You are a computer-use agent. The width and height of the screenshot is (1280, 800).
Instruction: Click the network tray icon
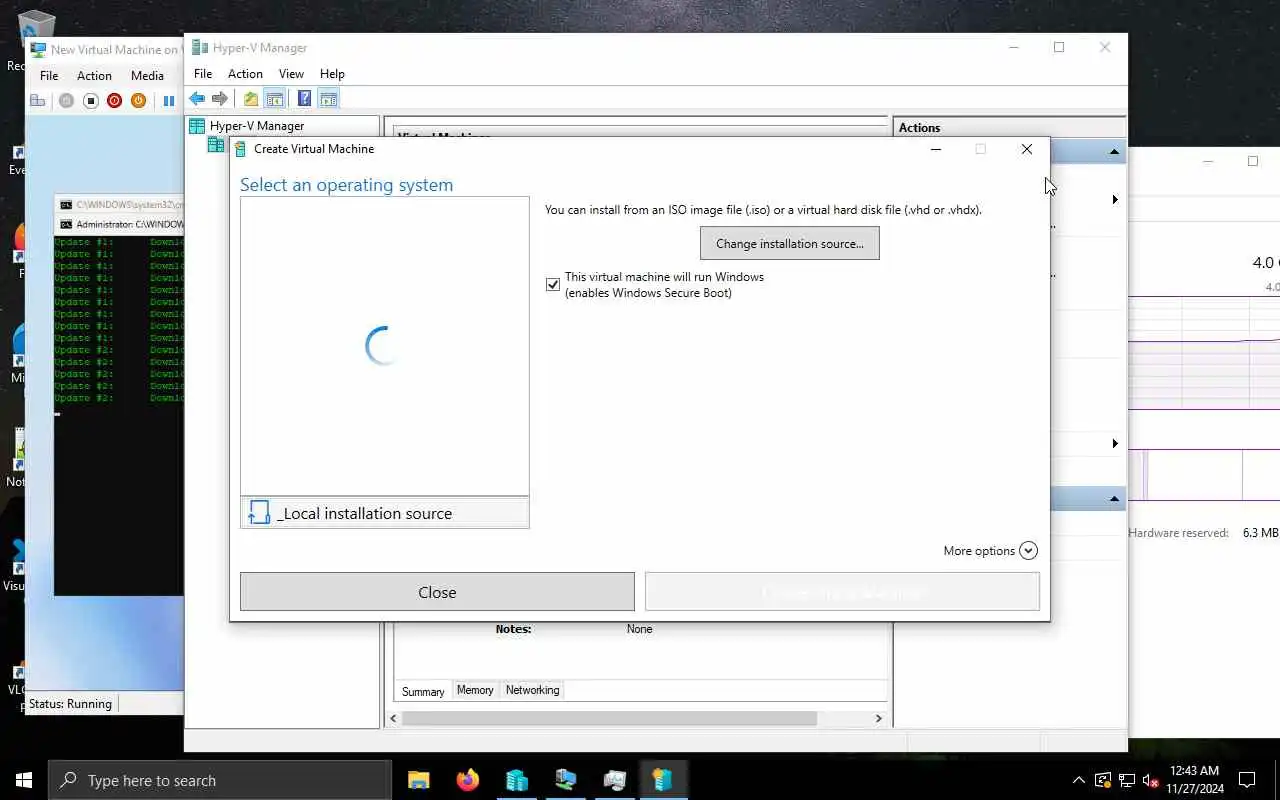pyautogui.click(x=1126, y=780)
